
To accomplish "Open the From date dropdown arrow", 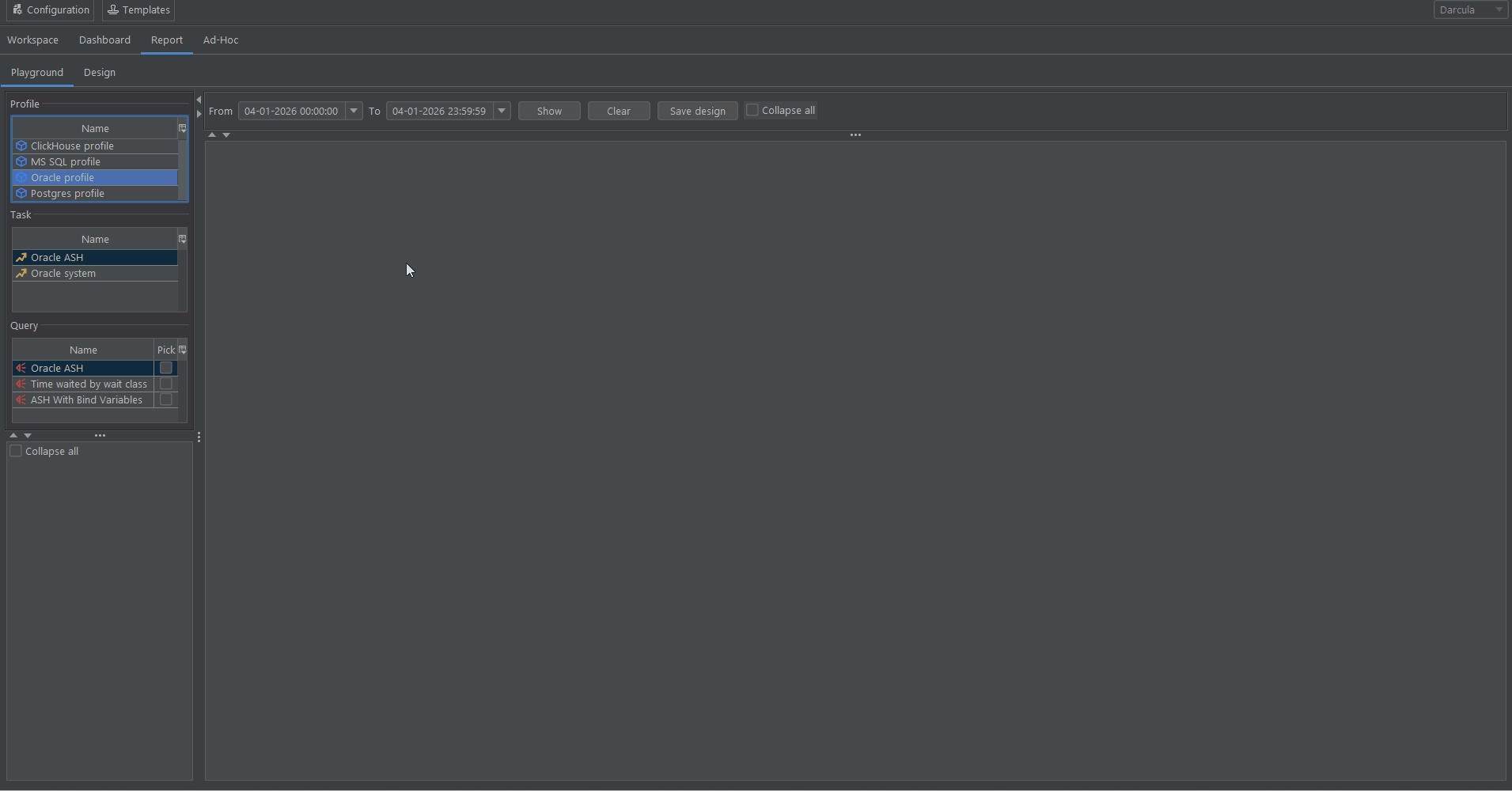I will (x=354, y=111).
